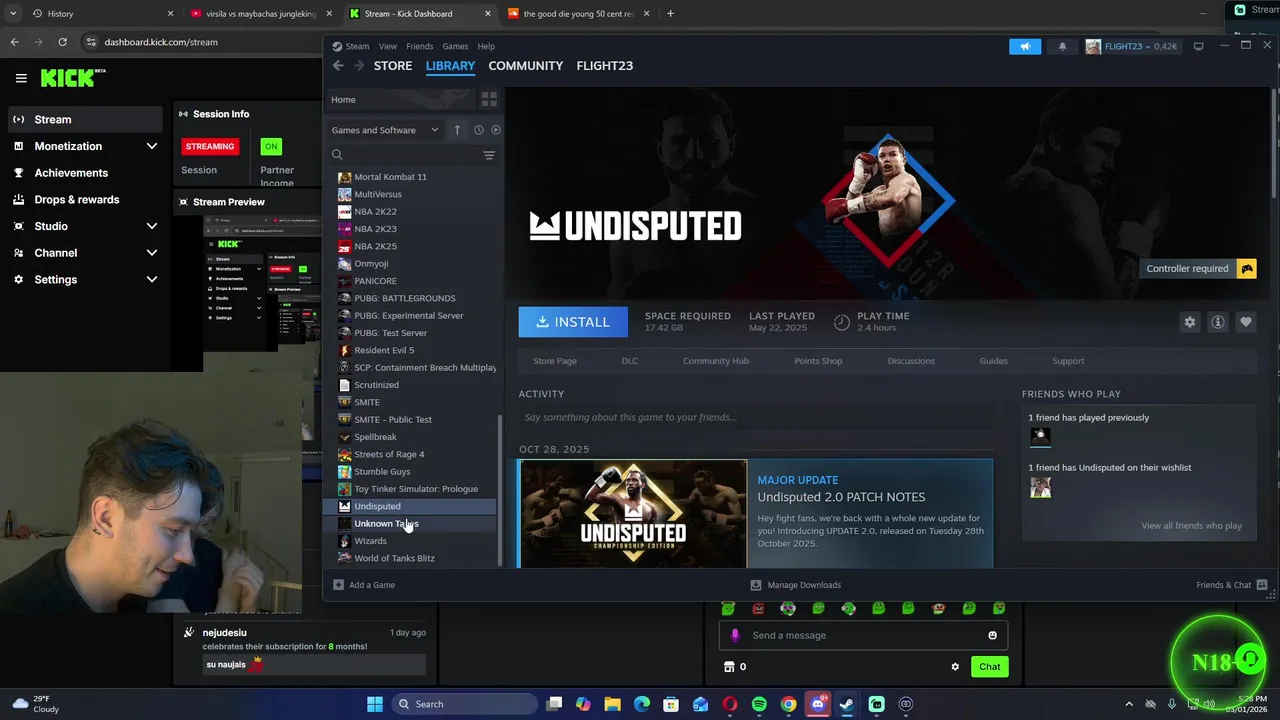Click the Kick hamburger menu icon

click(x=21, y=78)
